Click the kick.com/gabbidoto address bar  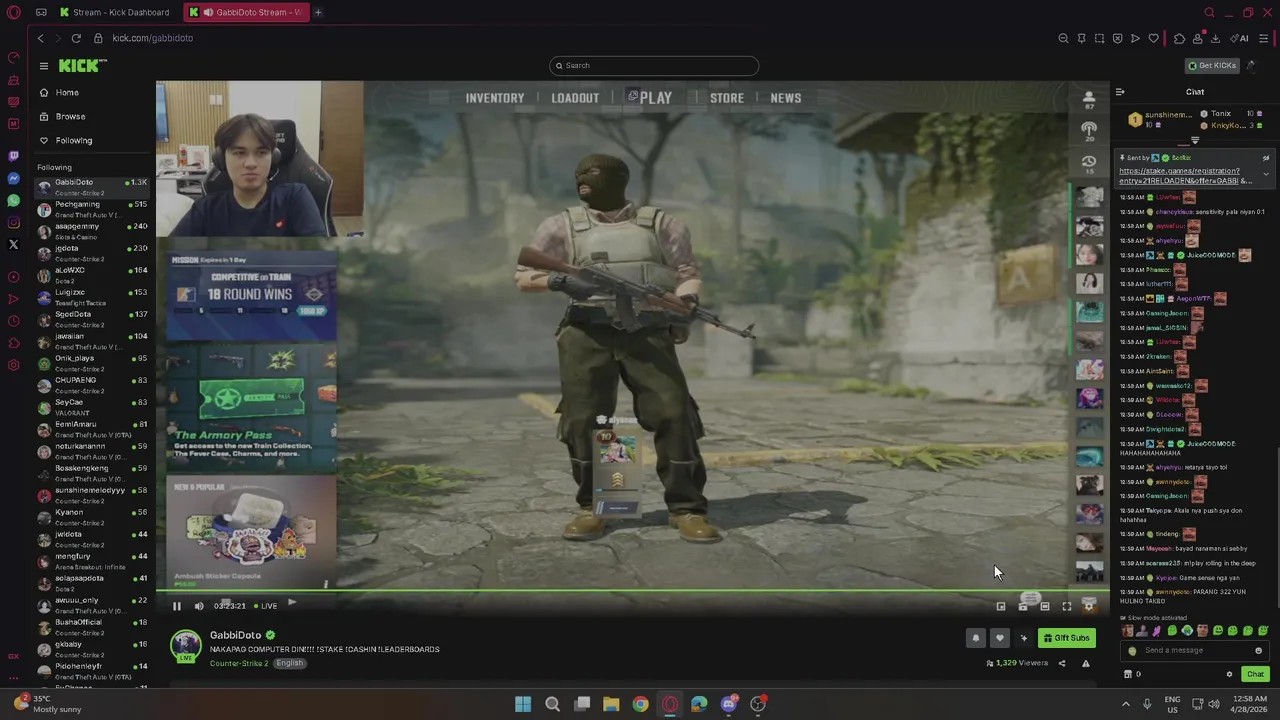(152, 38)
